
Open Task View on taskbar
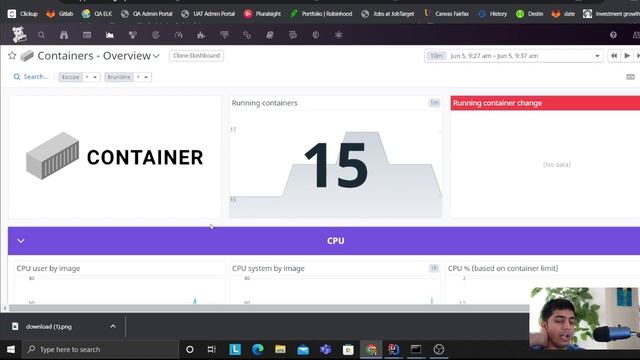211,349
